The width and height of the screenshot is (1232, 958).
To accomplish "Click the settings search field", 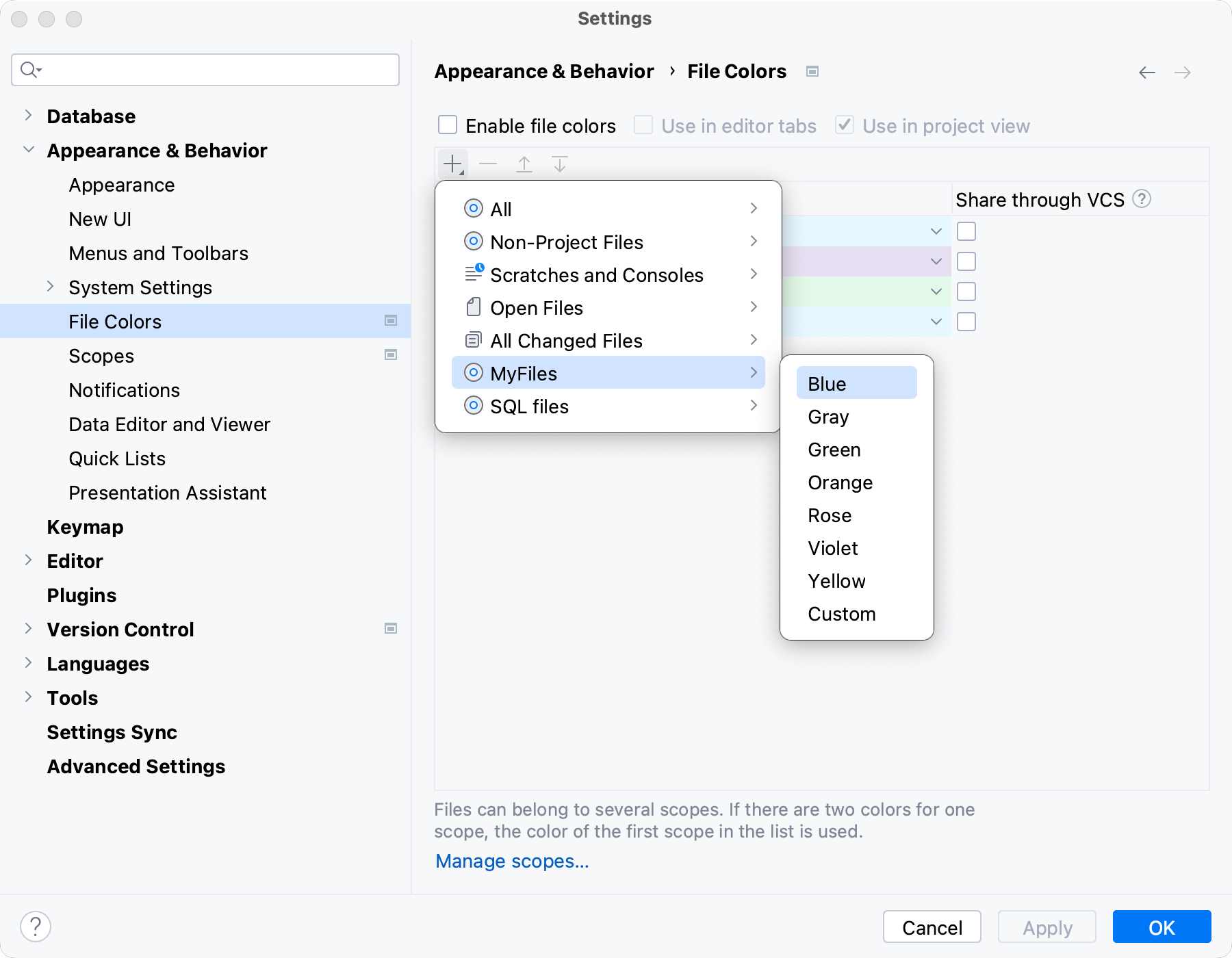I will [205, 70].
